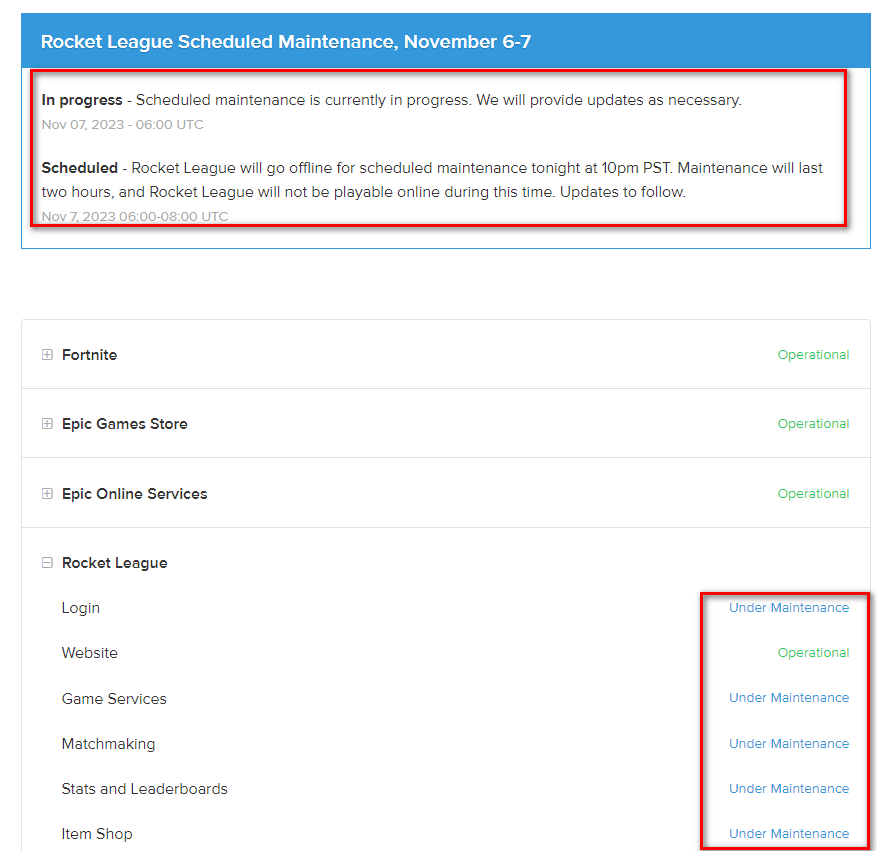The width and height of the screenshot is (877, 851).
Task: Select the Matchmaking row label
Action: tap(109, 744)
